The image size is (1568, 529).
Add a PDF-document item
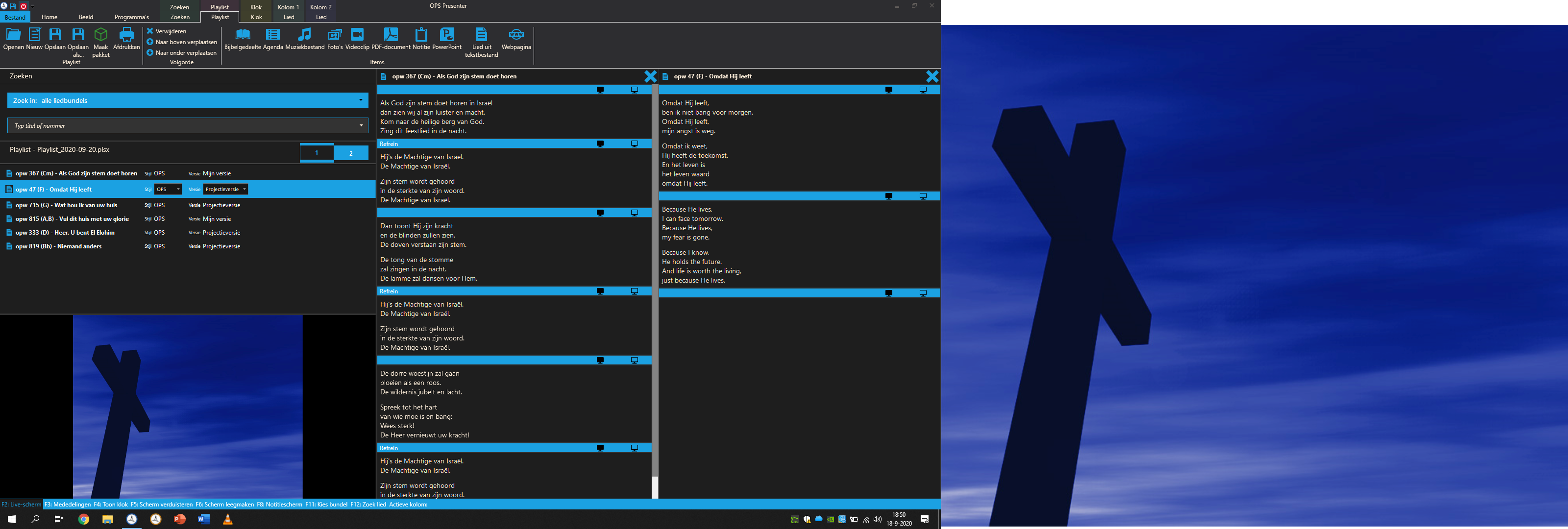[391, 38]
